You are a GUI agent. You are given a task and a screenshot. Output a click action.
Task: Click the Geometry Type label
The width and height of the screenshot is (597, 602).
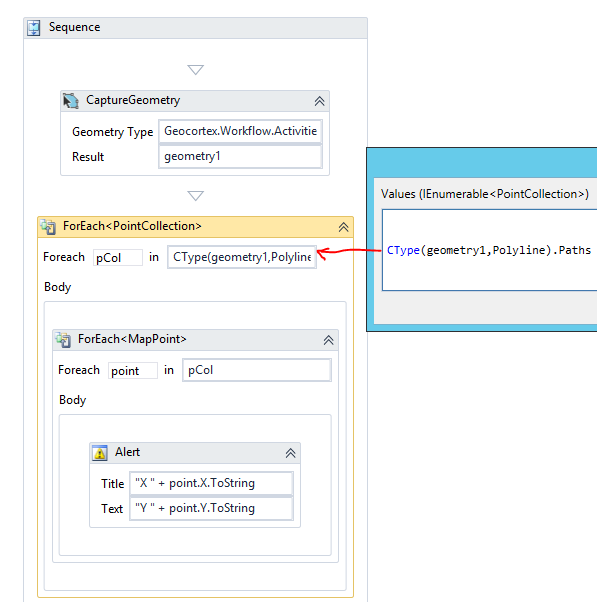click(x=112, y=132)
